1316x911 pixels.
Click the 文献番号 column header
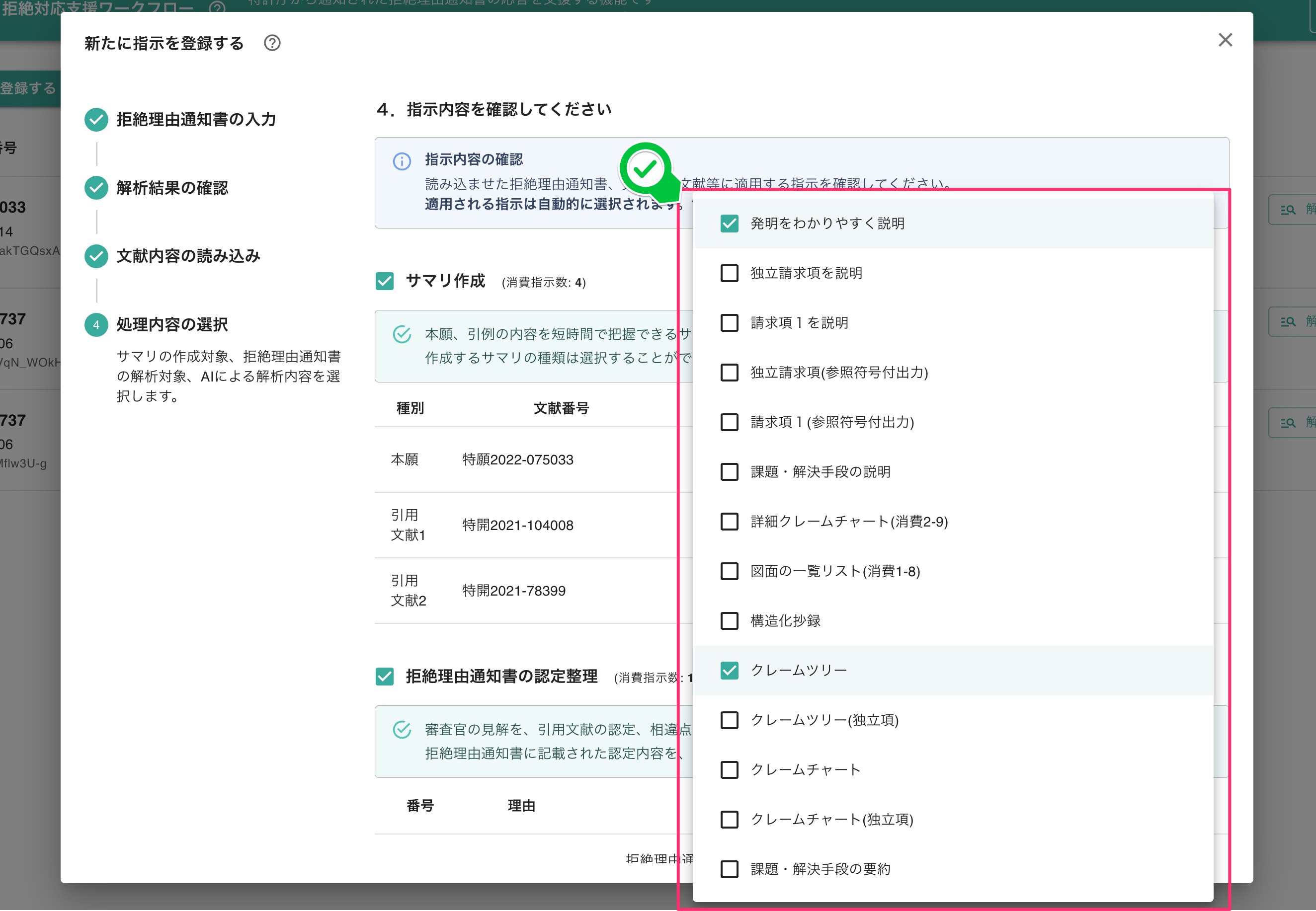tap(561, 408)
